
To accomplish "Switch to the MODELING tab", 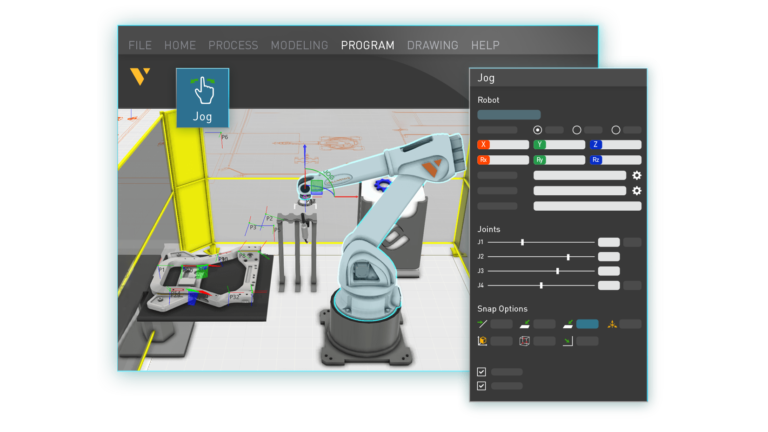I will 299,45.
